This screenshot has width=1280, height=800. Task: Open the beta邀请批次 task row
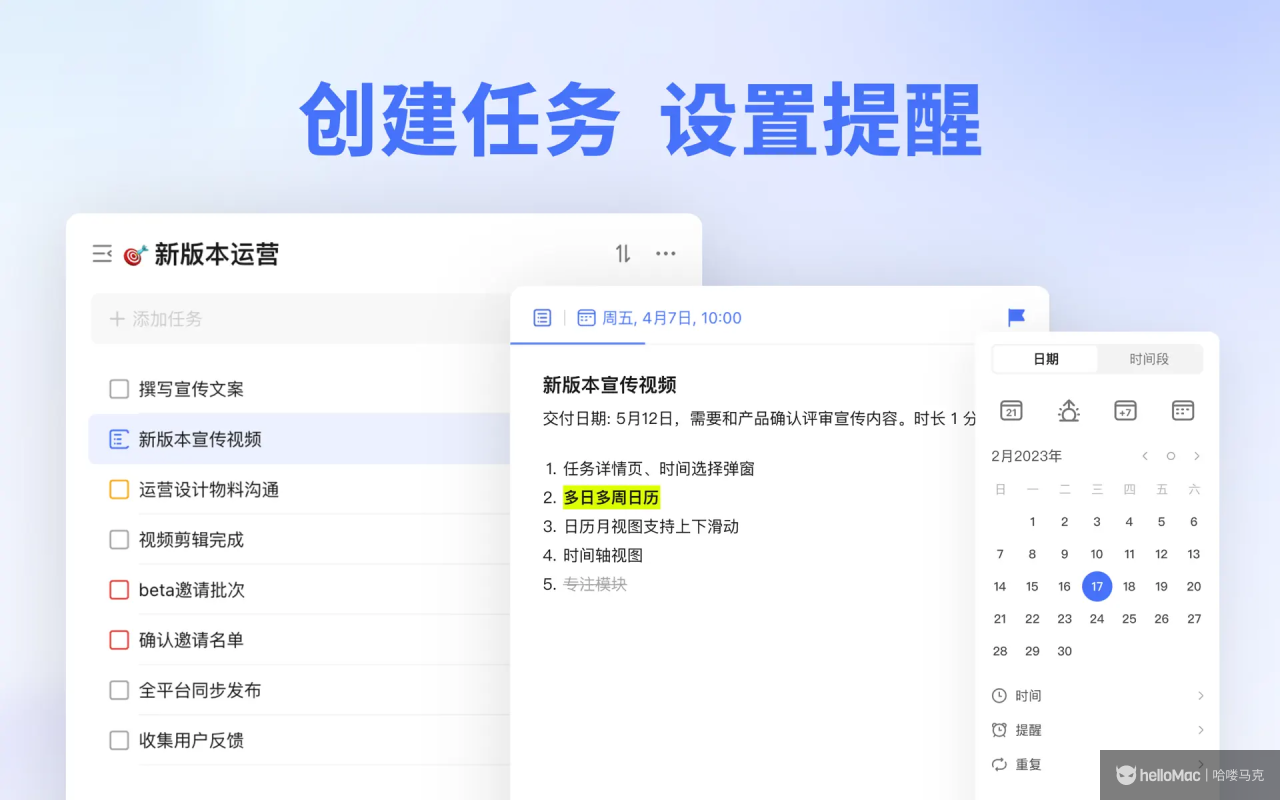pyautogui.click(x=300, y=590)
